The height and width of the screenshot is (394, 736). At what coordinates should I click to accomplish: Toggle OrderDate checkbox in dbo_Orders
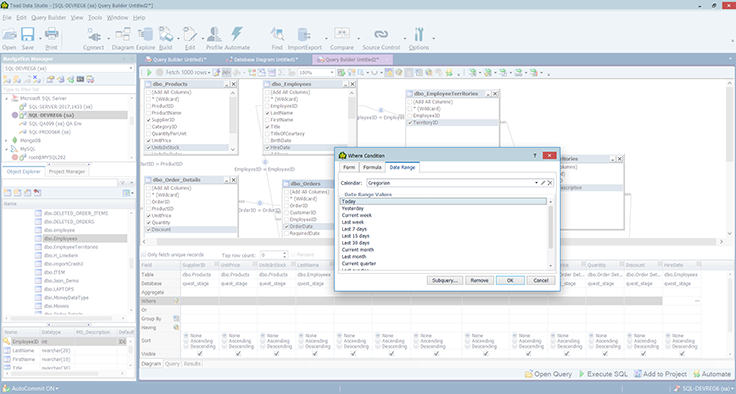(286, 226)
